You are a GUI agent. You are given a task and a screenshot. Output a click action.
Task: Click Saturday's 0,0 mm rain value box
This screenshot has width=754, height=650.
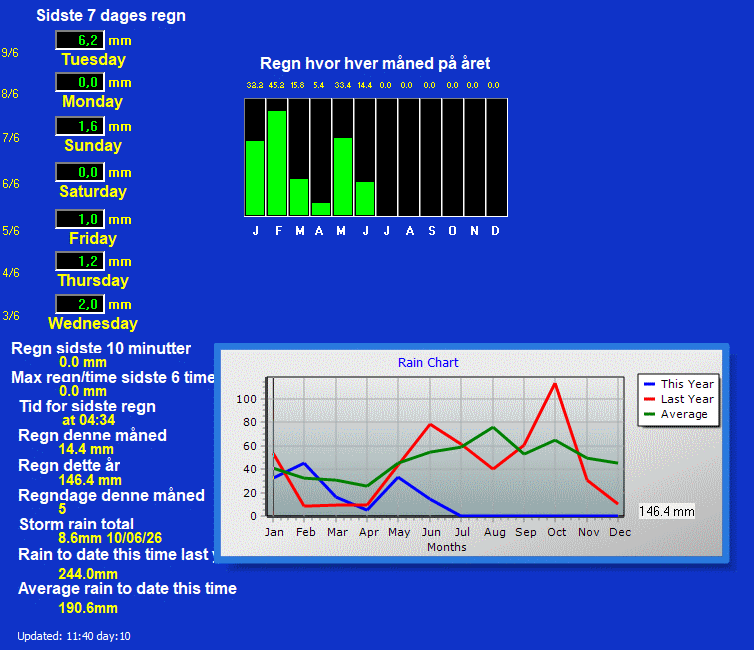point(80,172)
